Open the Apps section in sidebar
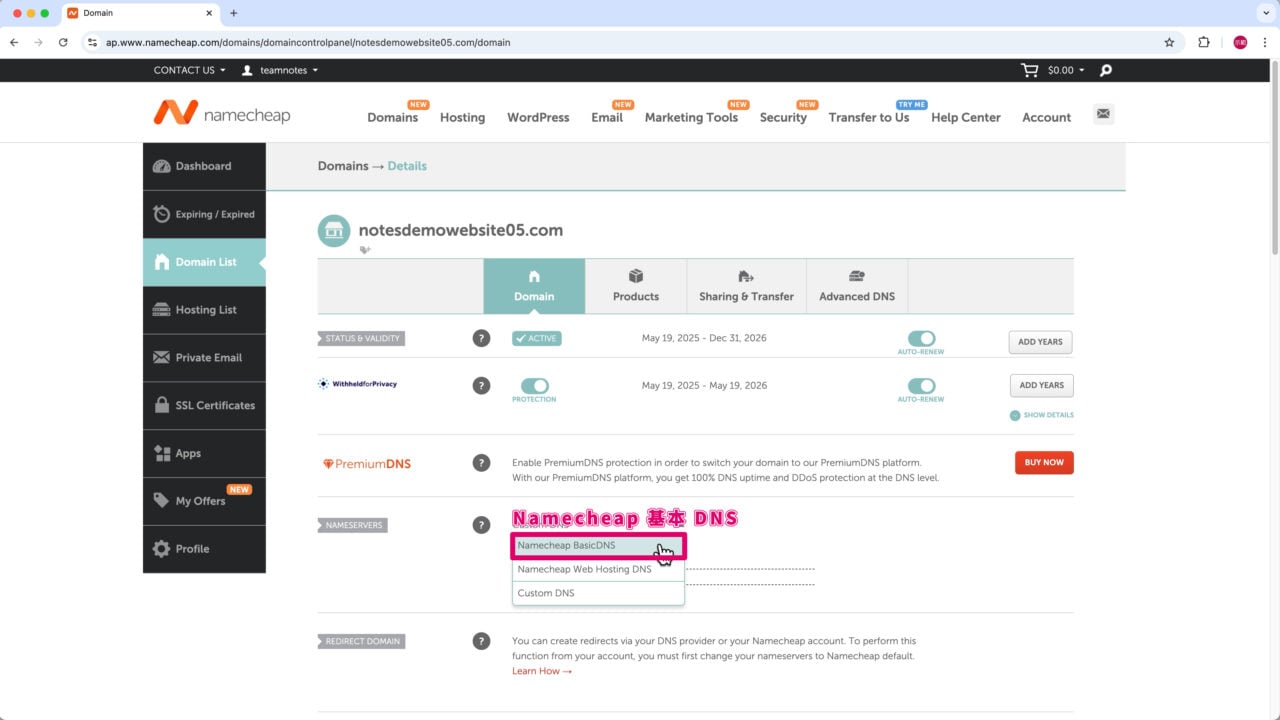Screen dimensions: 1280x720 click(x=204, y=453)
